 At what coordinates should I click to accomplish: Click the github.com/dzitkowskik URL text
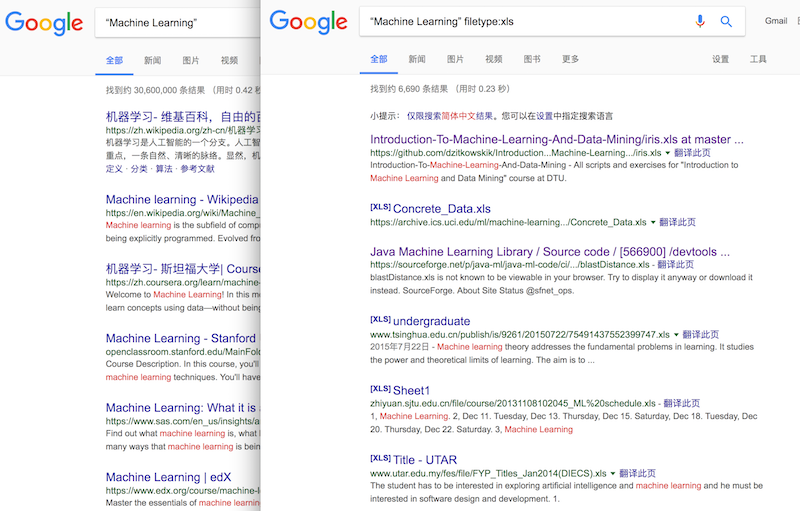click(516, 153)
